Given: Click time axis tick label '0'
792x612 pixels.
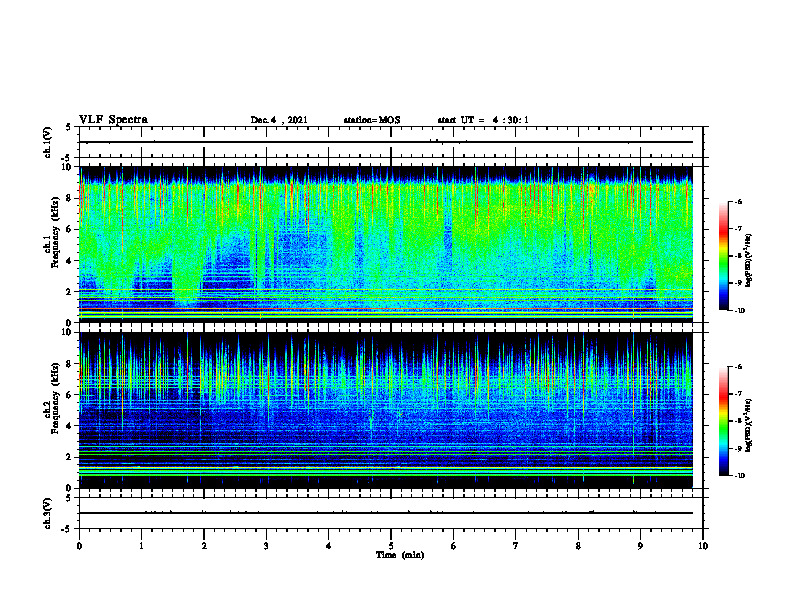Looking at the screenshot, I should (x=79, y=546).
